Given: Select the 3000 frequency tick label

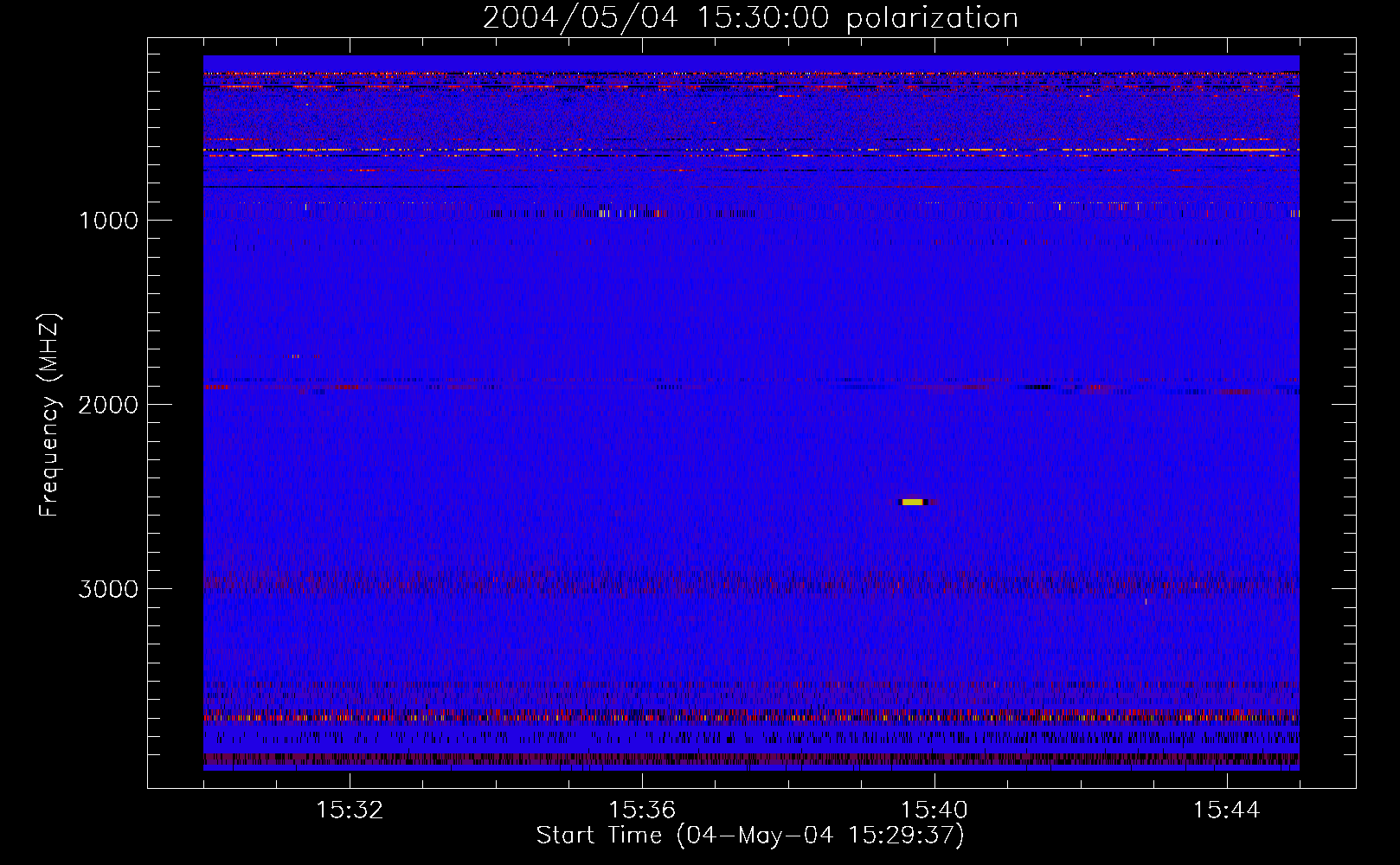Looking at the screenshot, I should 108,589.
